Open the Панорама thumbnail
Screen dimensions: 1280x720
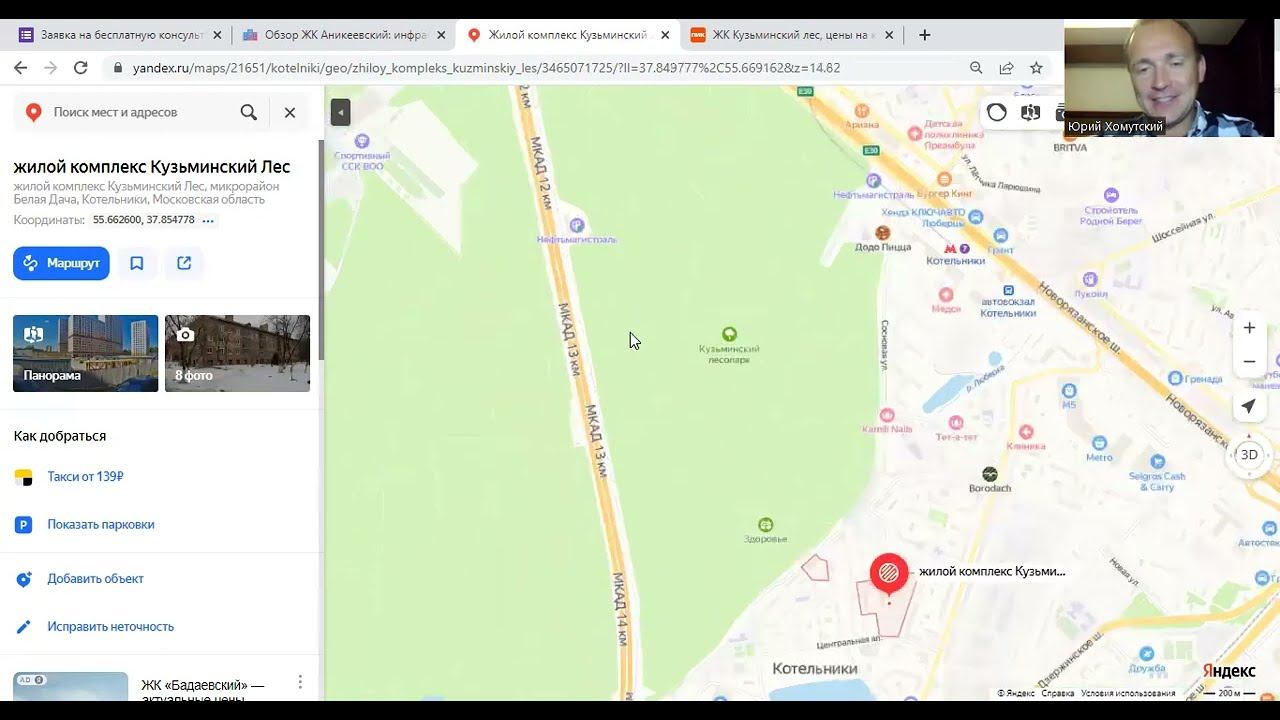pyautogui.click(x=85, y=353)
